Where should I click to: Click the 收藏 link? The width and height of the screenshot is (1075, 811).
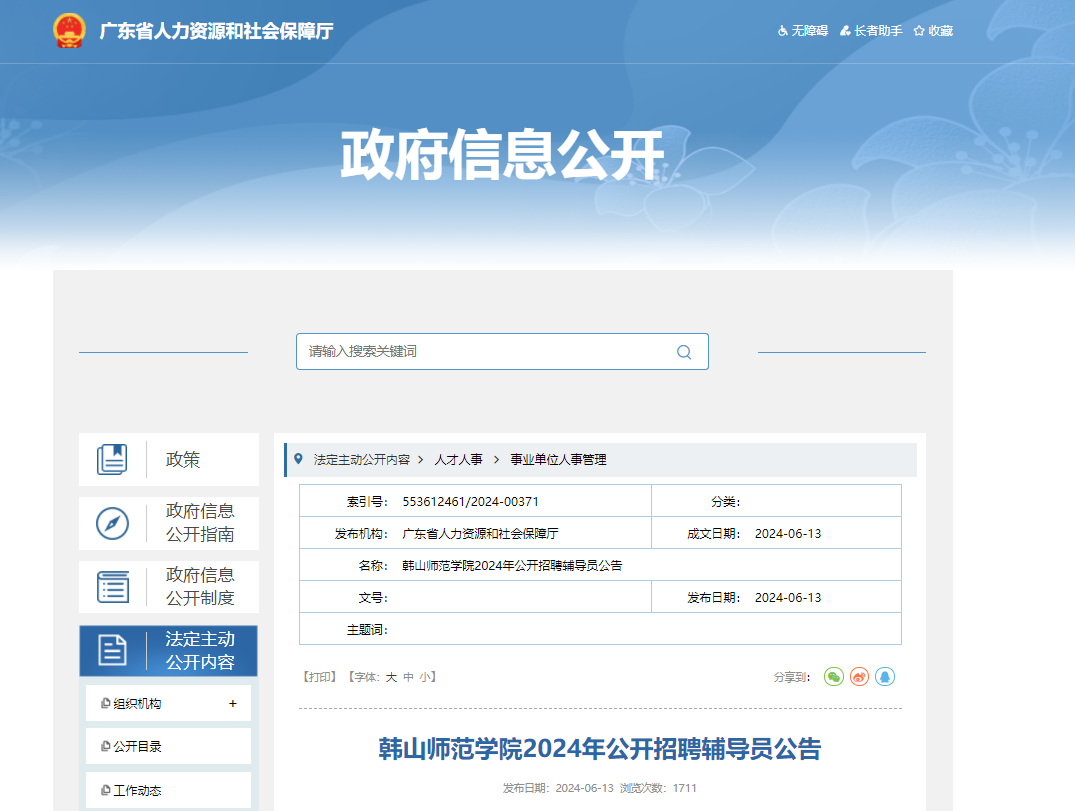941,31
